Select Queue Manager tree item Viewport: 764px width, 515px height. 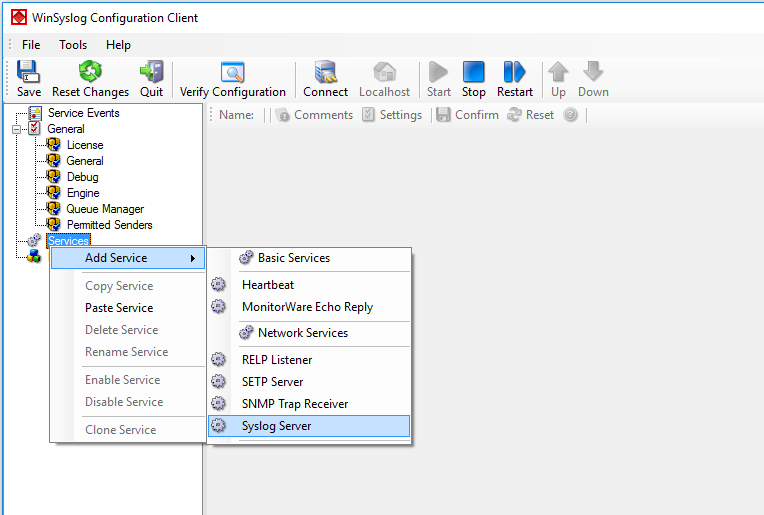click(105, 209)
